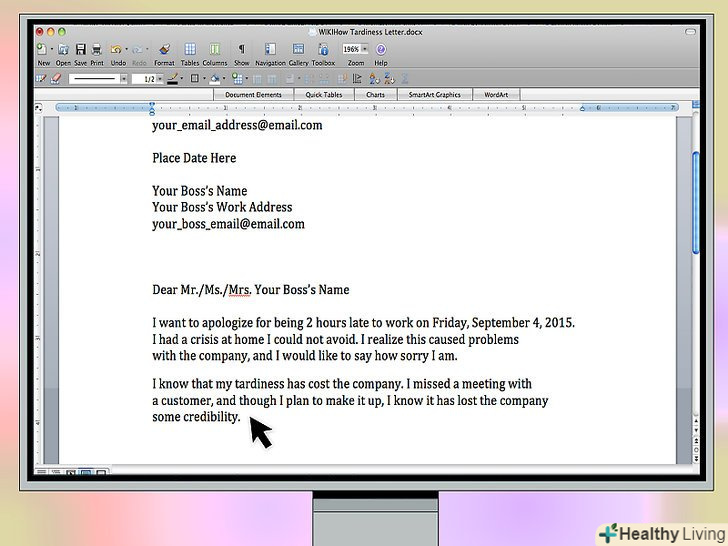728x546 pixels.
Task: Insert a table via Tables icon
Action: [190, 49]
